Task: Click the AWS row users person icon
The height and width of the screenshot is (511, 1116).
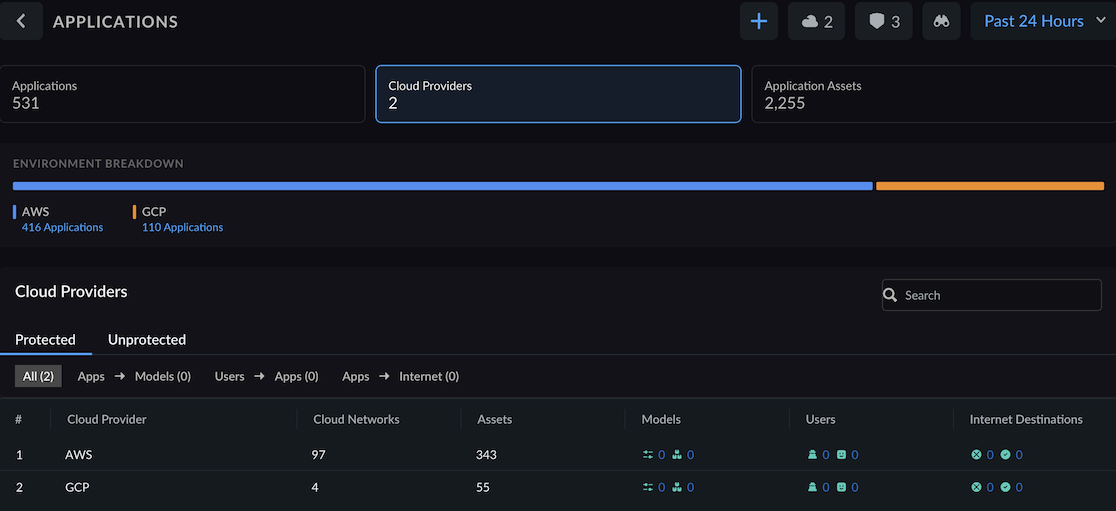Action: click(x=813, y=455)
